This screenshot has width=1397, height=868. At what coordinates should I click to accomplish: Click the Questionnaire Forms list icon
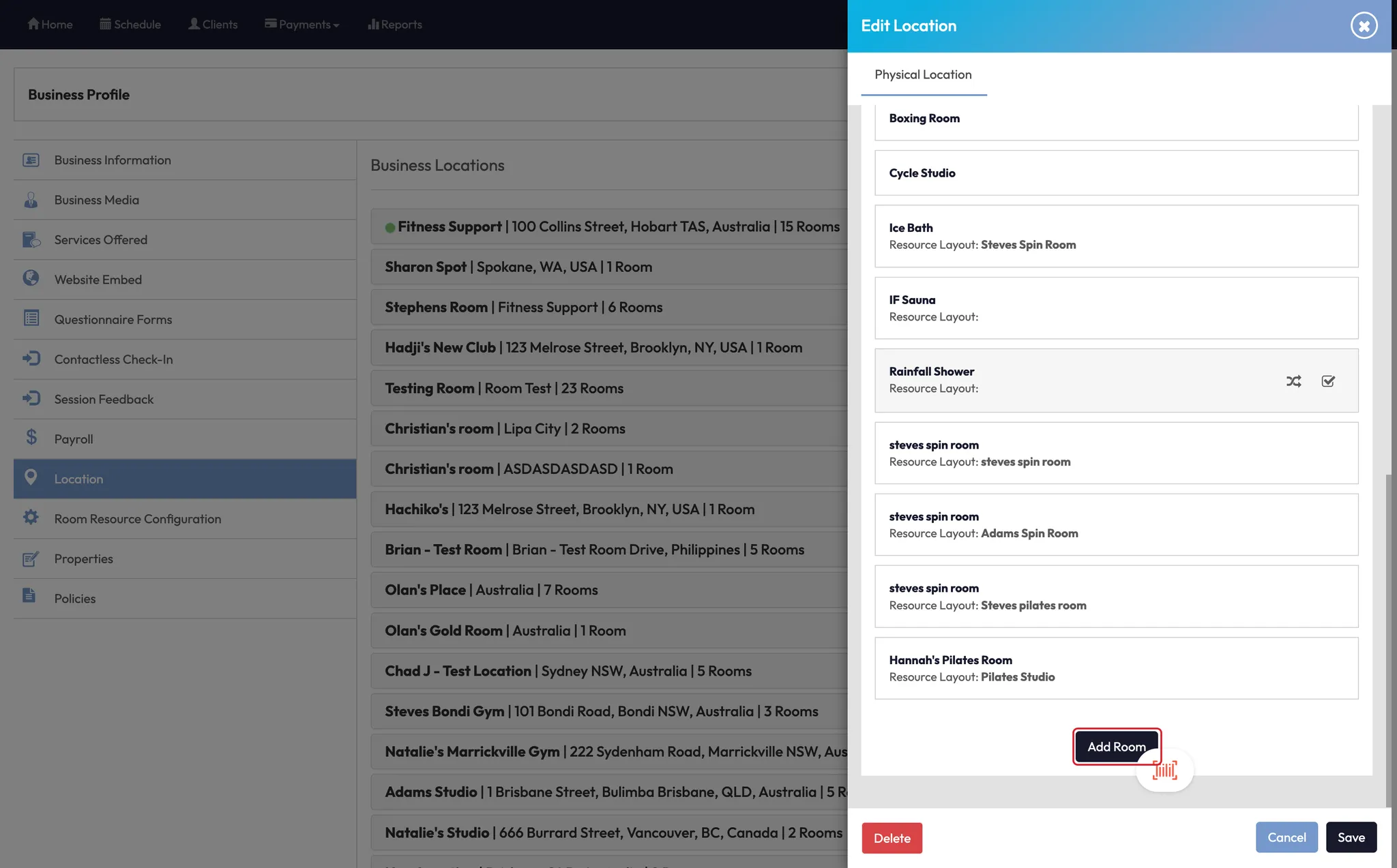(x=31, y=318)
